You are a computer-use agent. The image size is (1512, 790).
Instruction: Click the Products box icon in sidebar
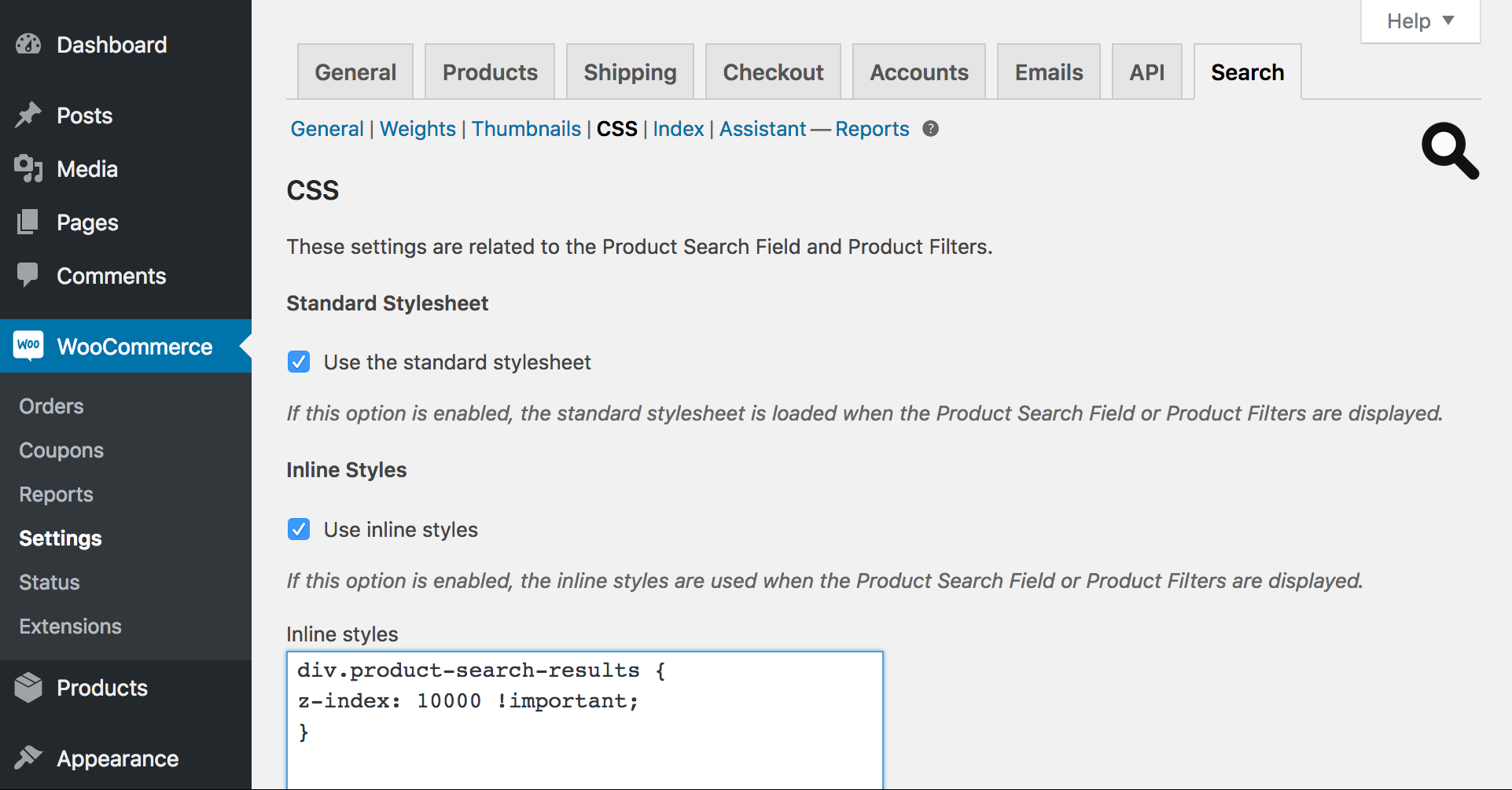tap(28, 688)
